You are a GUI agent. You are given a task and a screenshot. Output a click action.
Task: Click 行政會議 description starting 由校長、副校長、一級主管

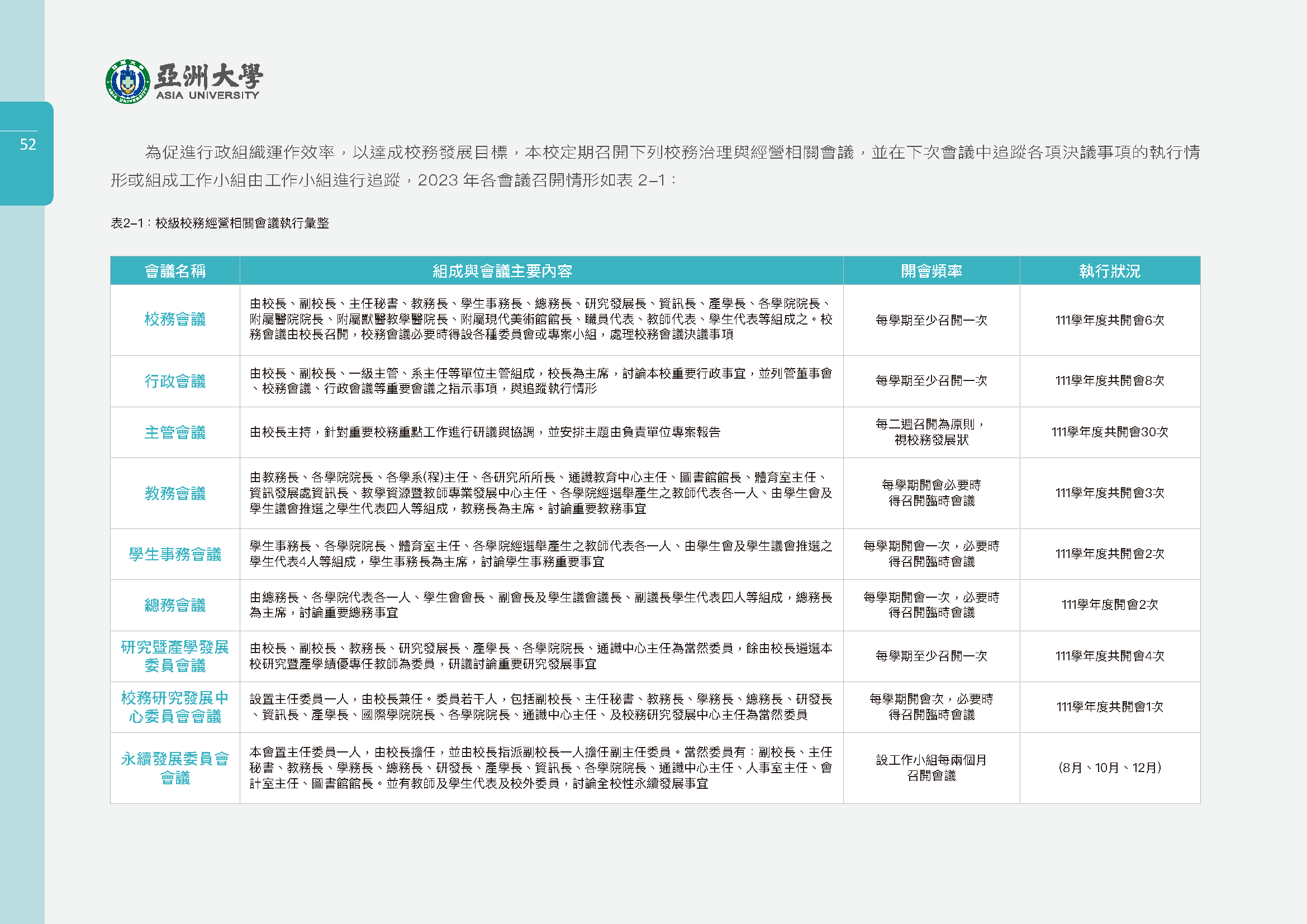(x=541, y=380)
